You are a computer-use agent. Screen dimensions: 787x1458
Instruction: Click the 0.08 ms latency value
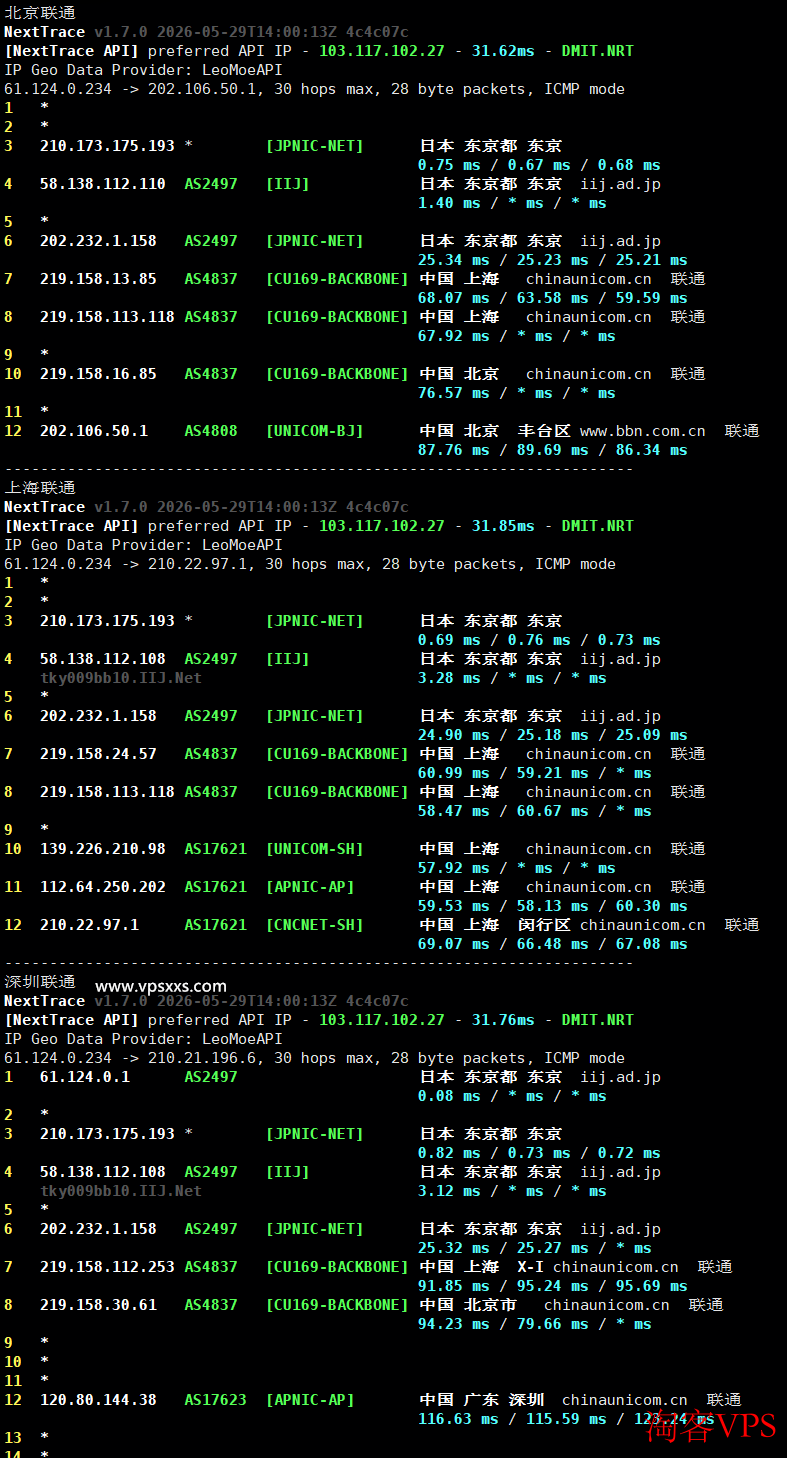[449, 1096]
